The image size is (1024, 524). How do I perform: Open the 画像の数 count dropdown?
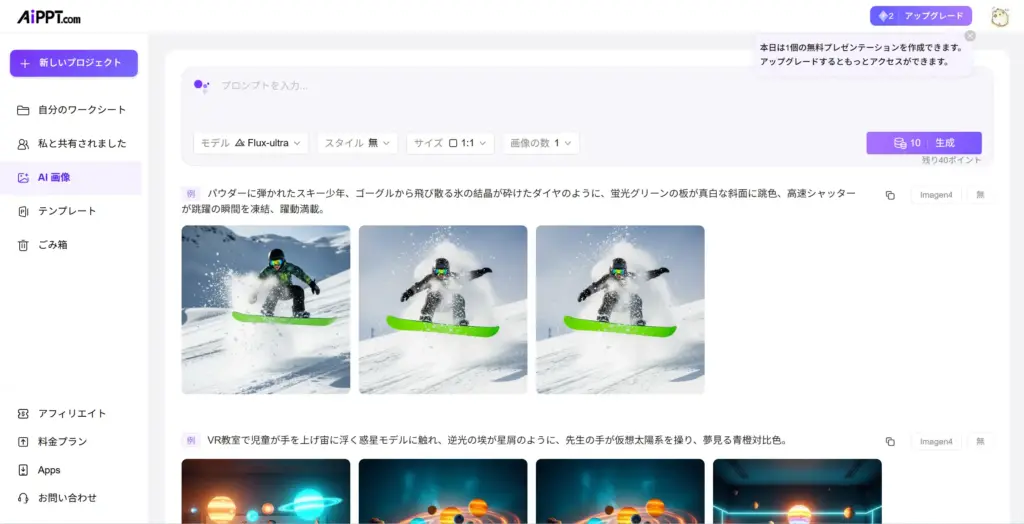click(x=540, y=143)
